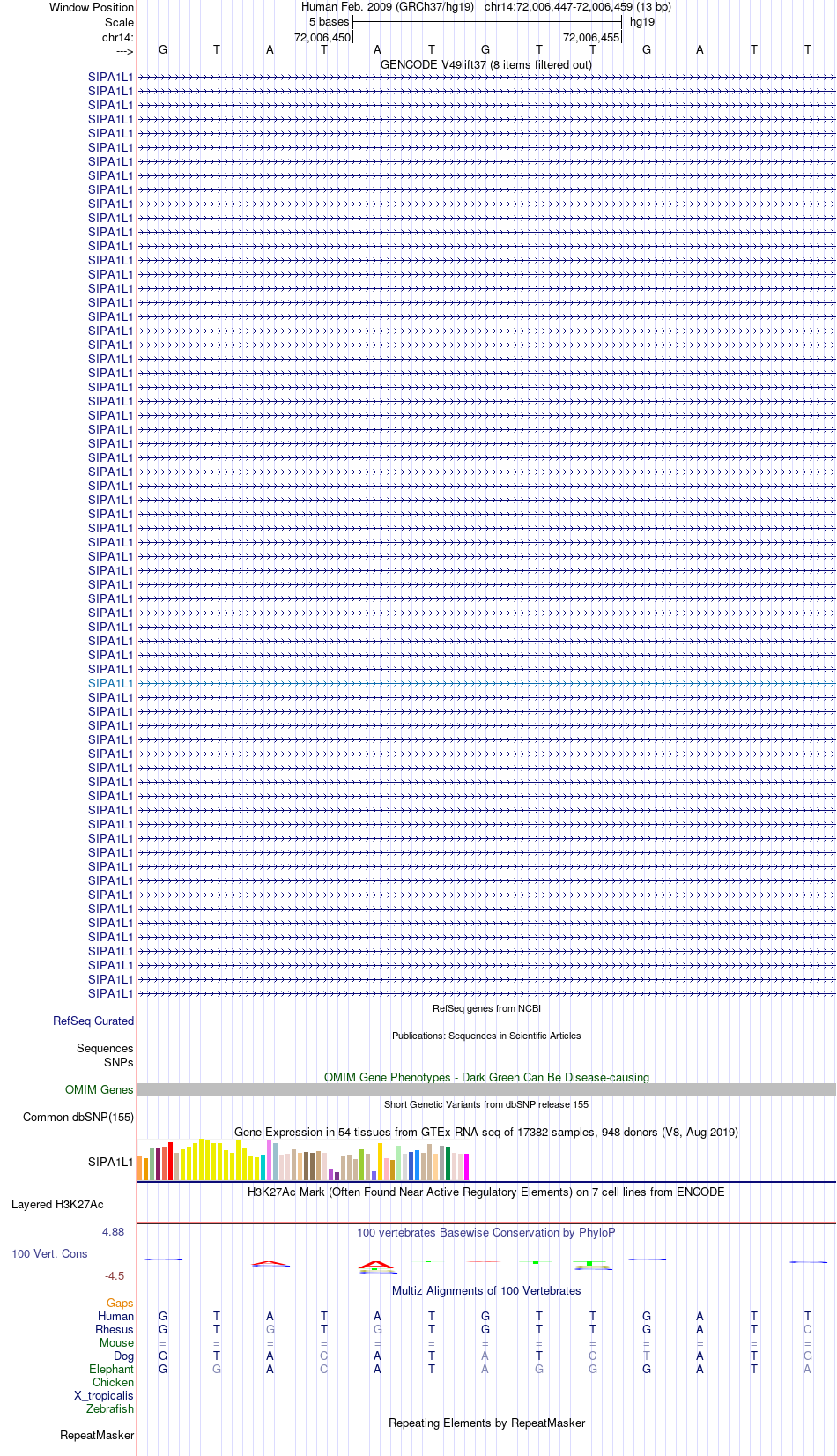The width and height of the screenshot is (837, 1456).
Task: Click the dark green bar in GTEx expression chart
Action: tap(448, 1163)
